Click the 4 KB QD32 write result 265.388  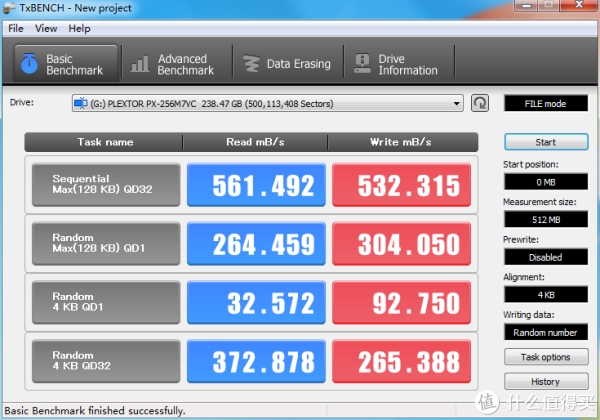coord(402,361)
